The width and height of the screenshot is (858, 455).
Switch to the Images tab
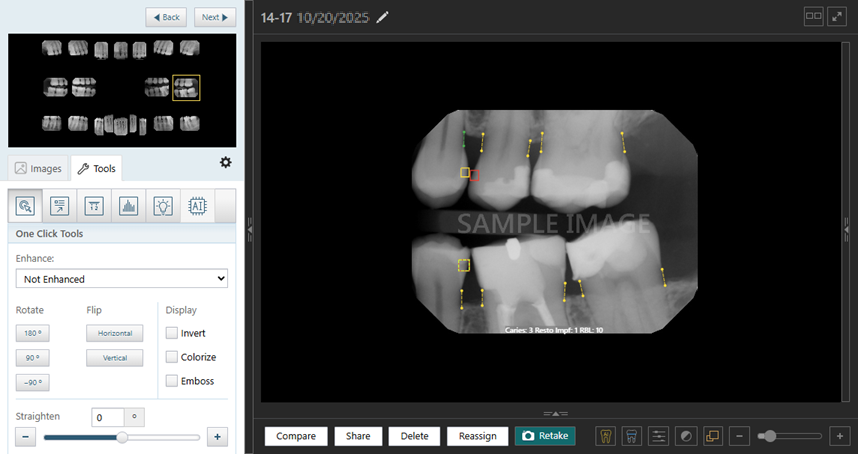pyautogui.click(x=38, y=169)
